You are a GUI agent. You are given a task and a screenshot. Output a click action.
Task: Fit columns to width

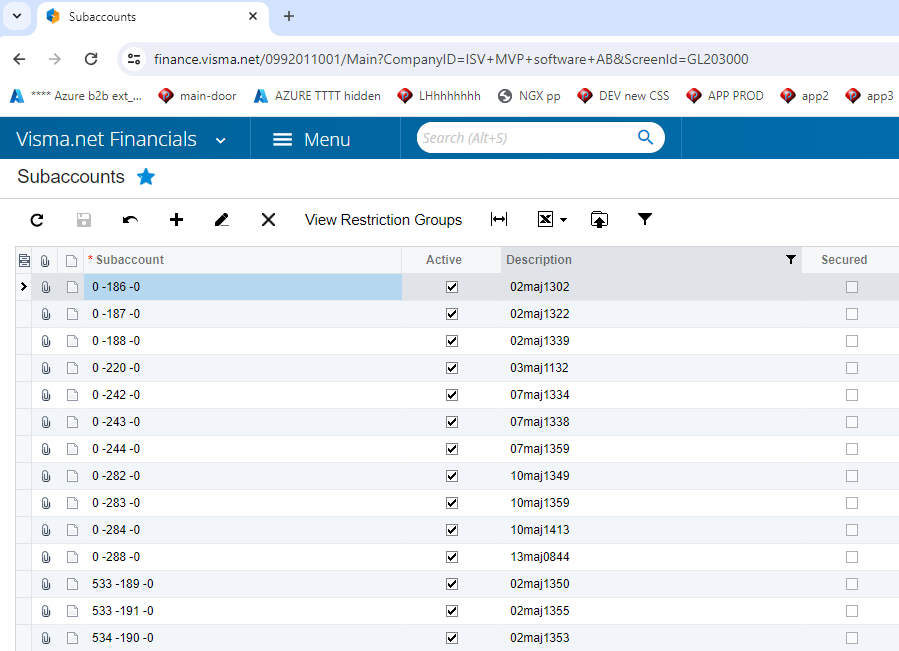(x=499, y=219)
